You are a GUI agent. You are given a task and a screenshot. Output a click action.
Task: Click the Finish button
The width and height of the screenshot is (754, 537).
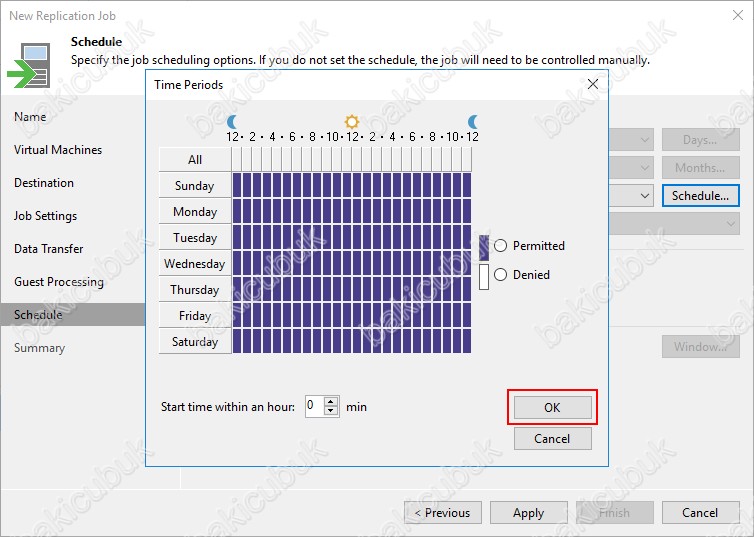(615, 513)
